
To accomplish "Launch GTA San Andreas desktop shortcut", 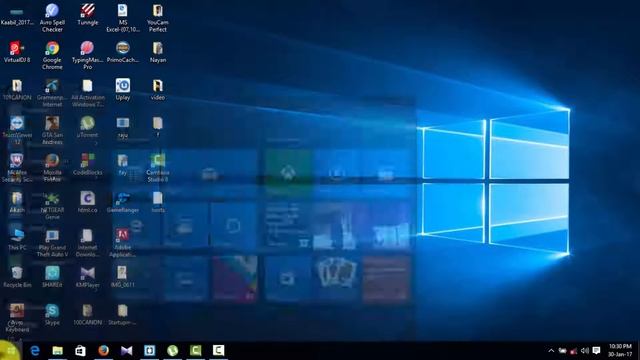I will click(x=52, y=130).
